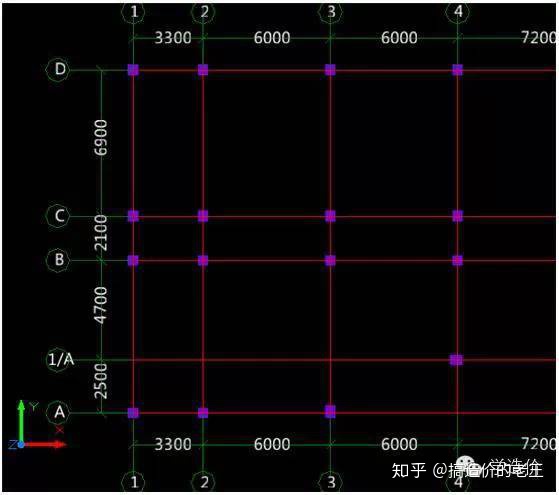The height and width of the screenshot is (495, 559).
Task: Select the column at axis B and 1
Action: (x=133, y=261)
